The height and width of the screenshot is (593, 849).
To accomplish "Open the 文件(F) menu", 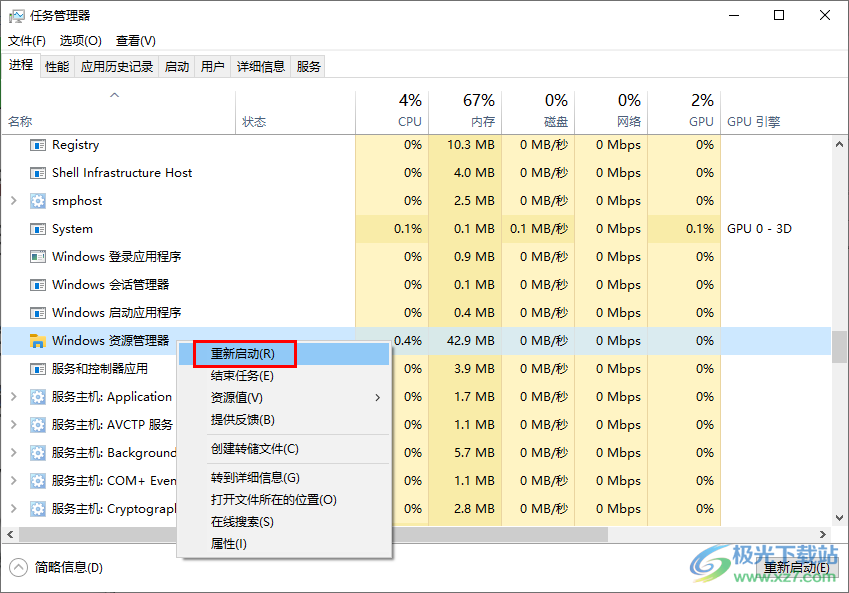I will (27, 41).
